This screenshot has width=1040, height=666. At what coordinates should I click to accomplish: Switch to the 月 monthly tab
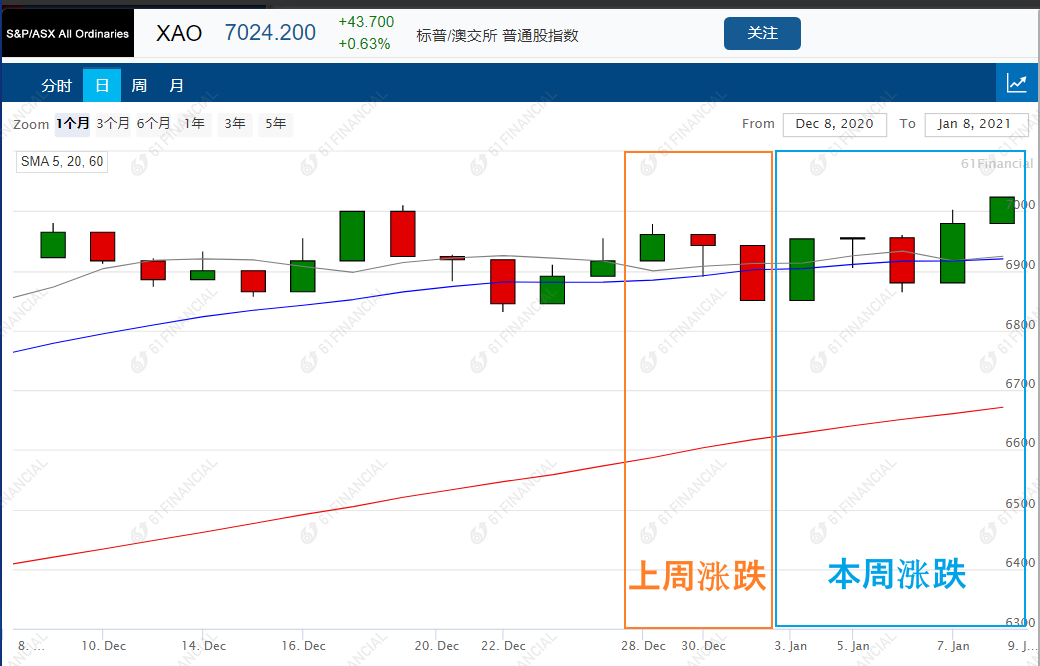click(x=176, y=85)
